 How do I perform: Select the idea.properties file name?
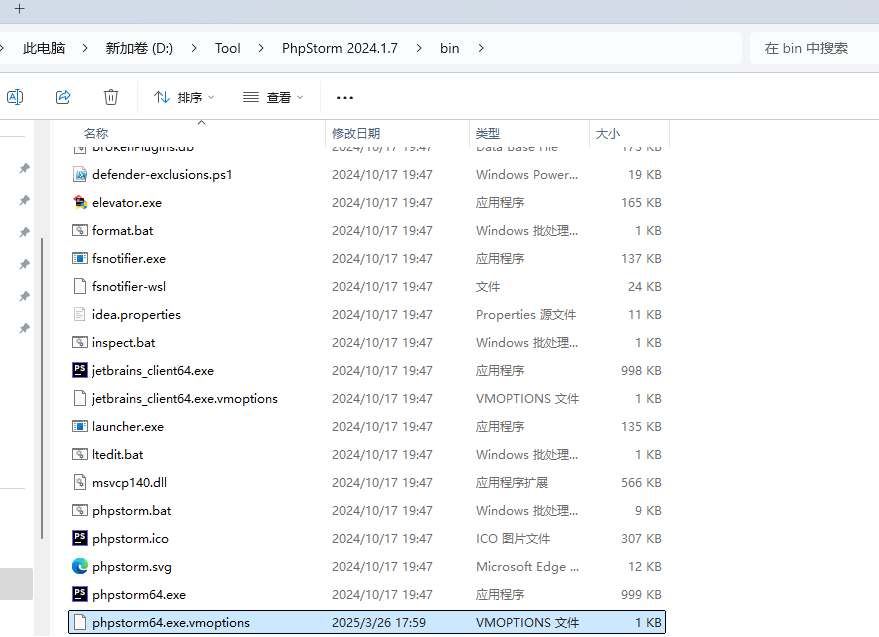coord(136,315)
